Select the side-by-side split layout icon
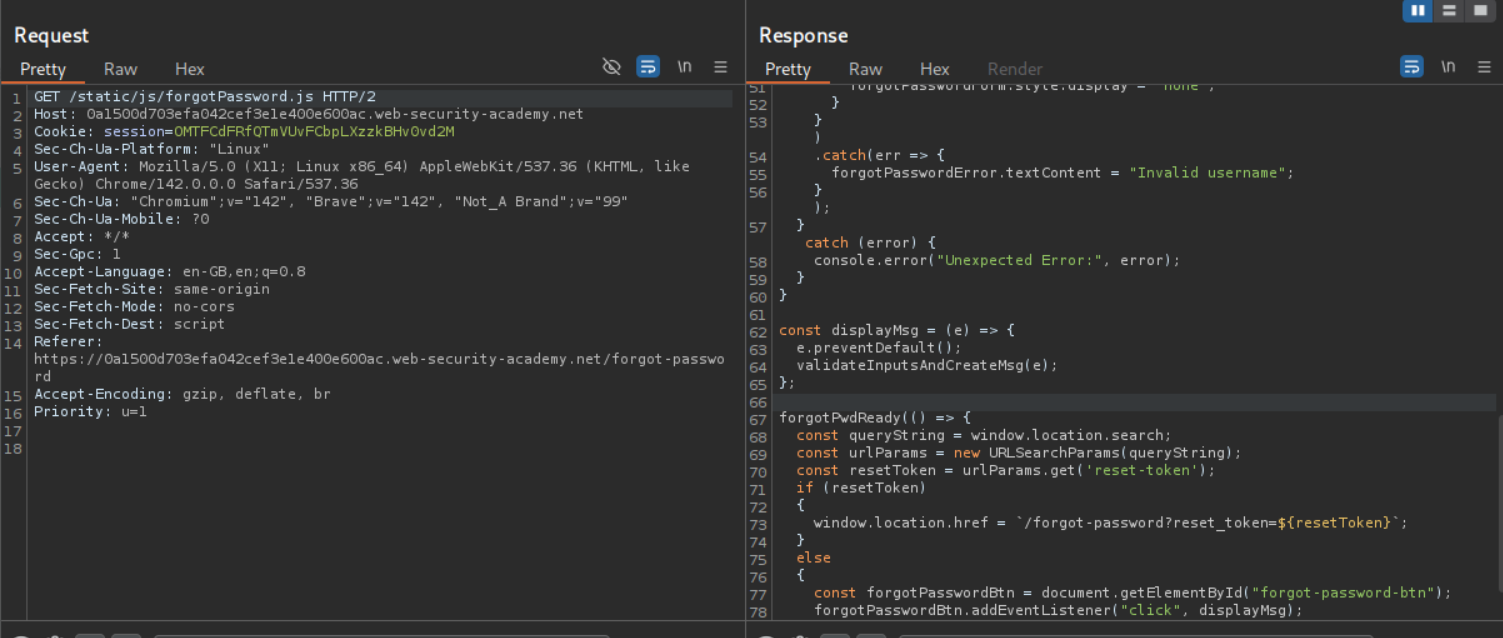This screenshot has height=638, width=1503. 1417,11
